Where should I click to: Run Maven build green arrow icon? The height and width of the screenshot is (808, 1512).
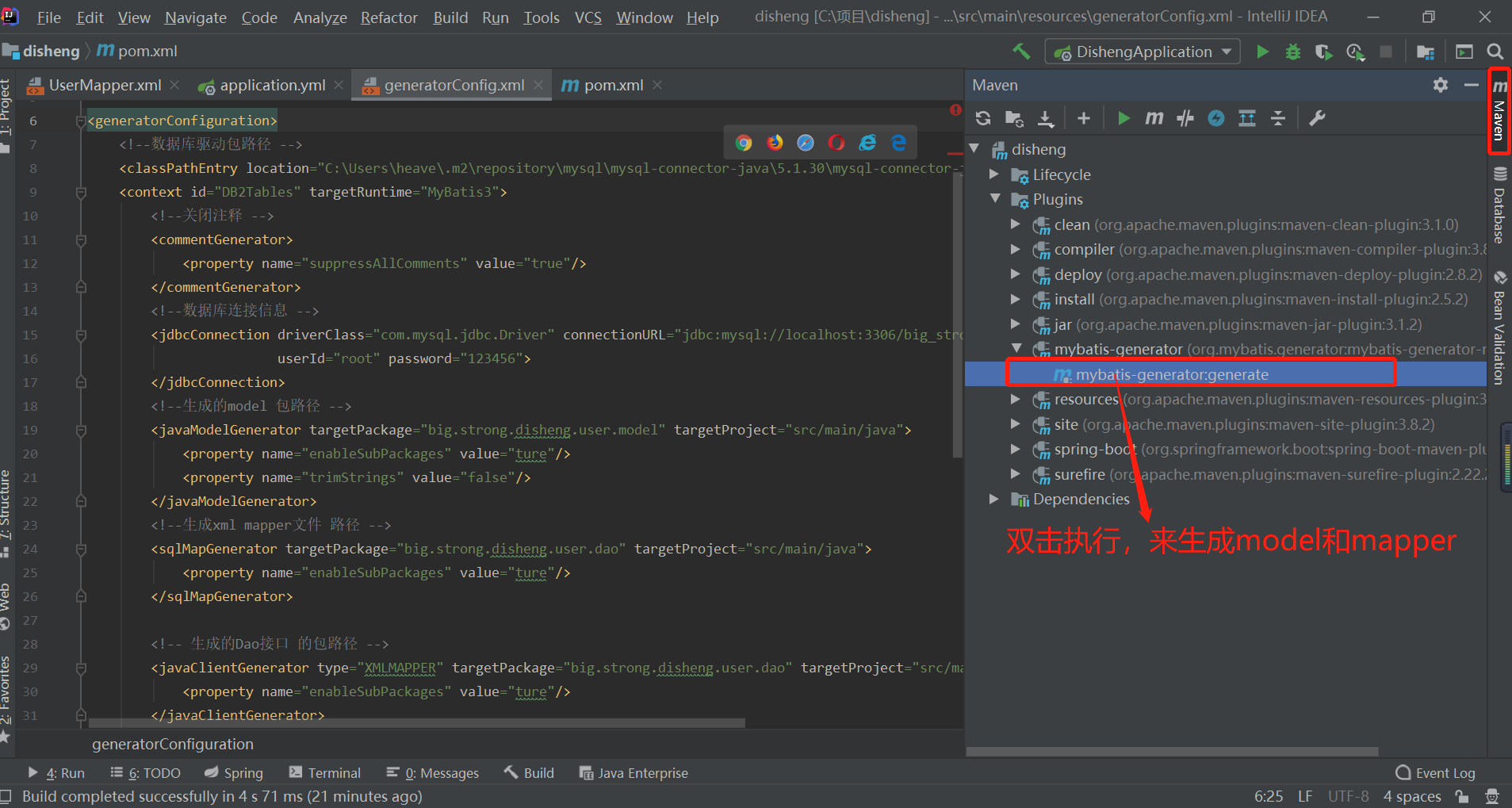1123,118
